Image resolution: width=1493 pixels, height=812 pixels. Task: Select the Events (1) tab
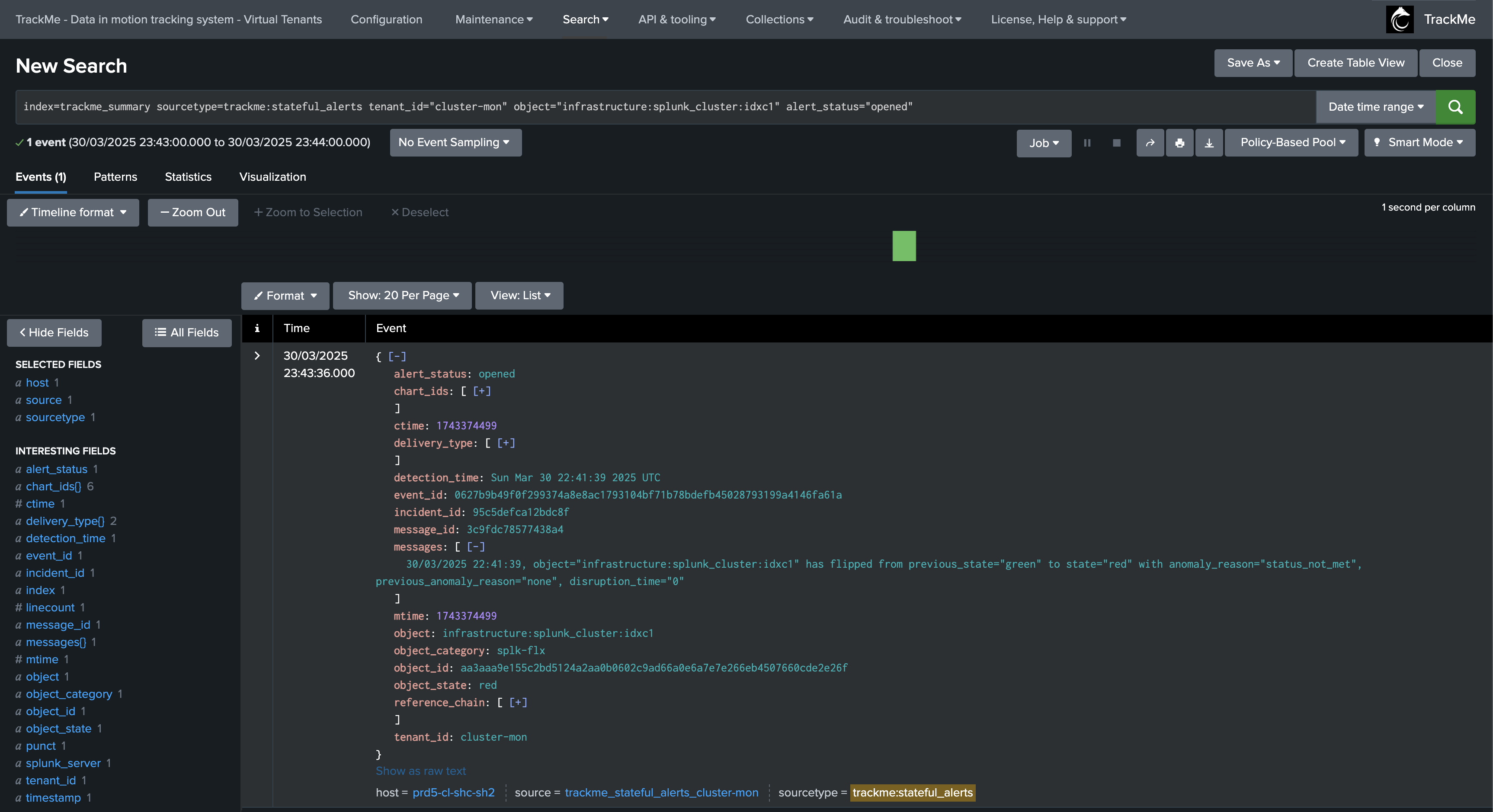41,177
